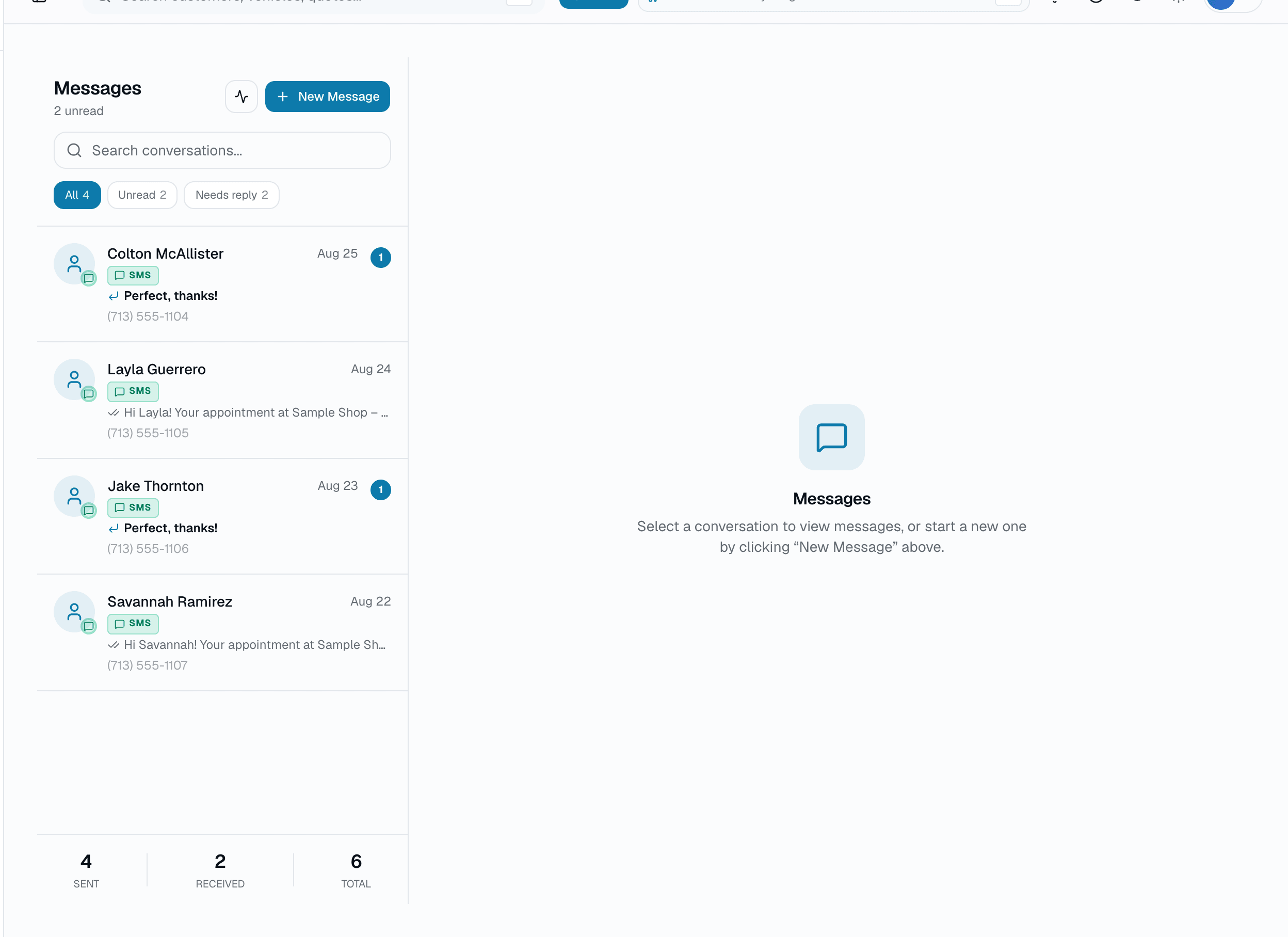Click Colton McAllister's avatar icon
1288x937 pixels.
74,264
